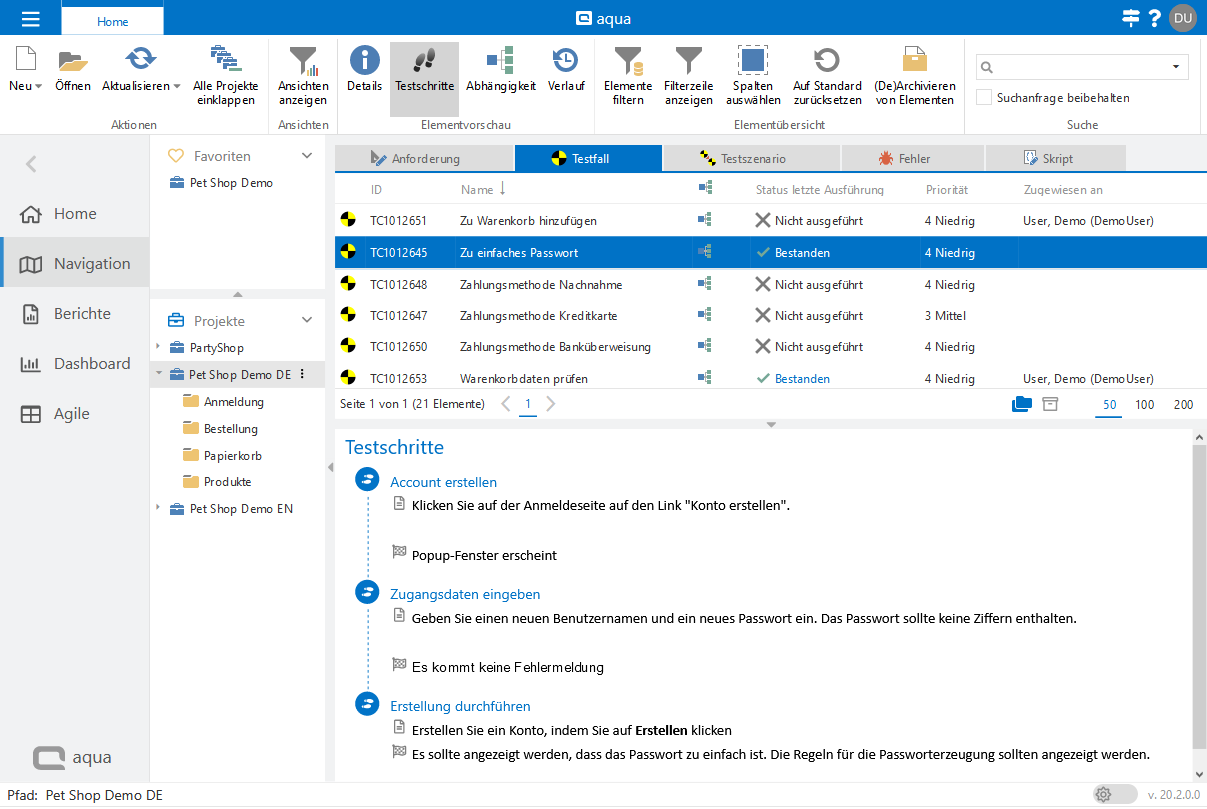Reset view with Auf Standard zurücksetzen
1207x809 pixels.
[x=827, y=64]
